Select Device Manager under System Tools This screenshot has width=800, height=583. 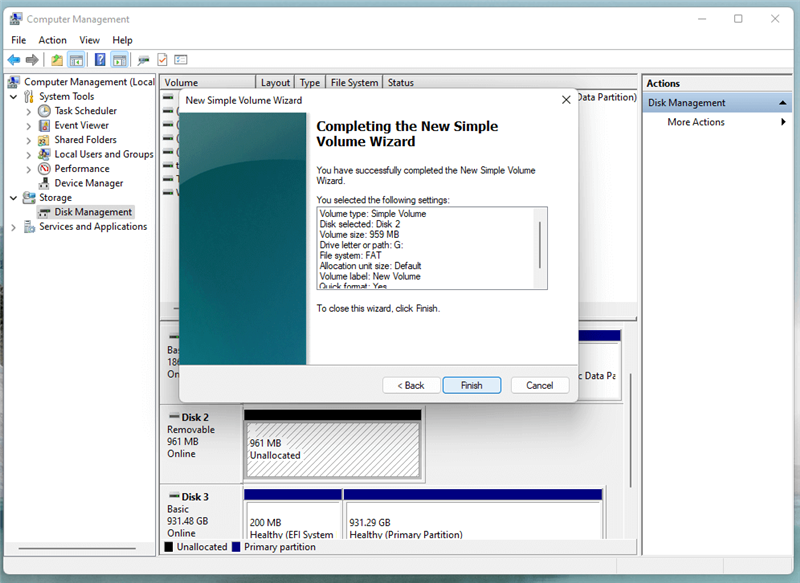pyautogui.click(x=88, y=183)
